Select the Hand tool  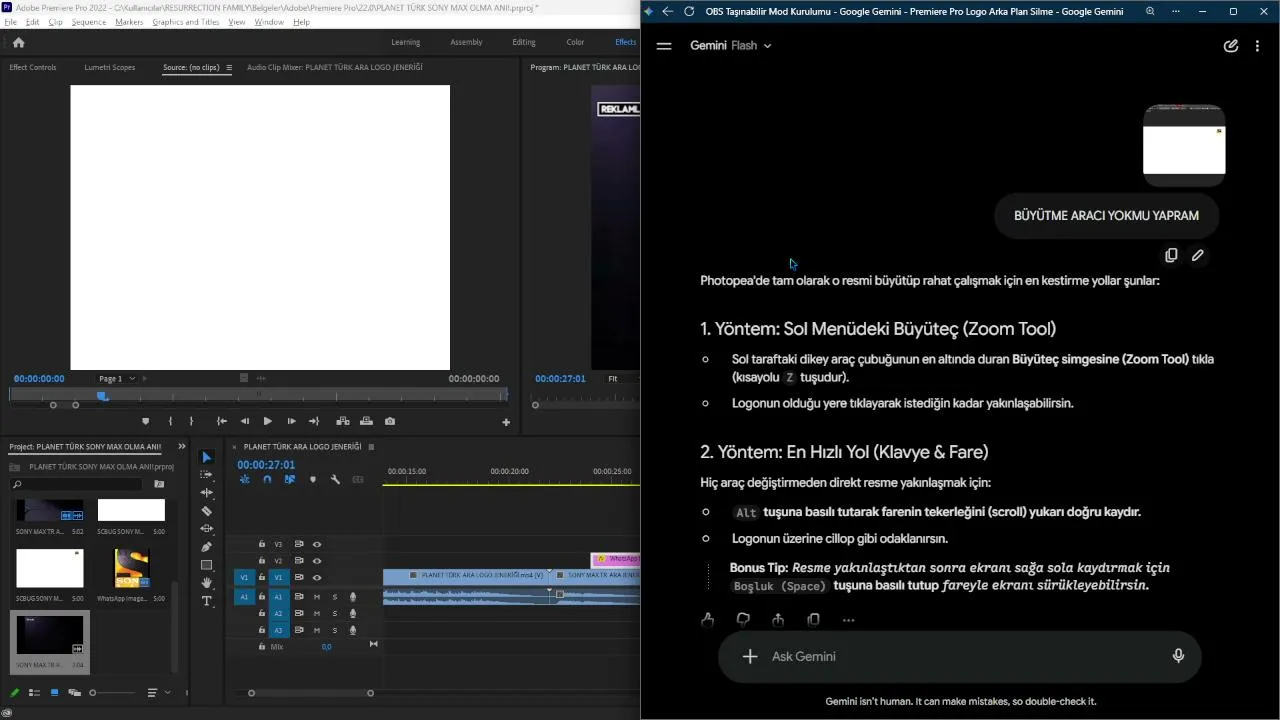[x=207, y=583]
